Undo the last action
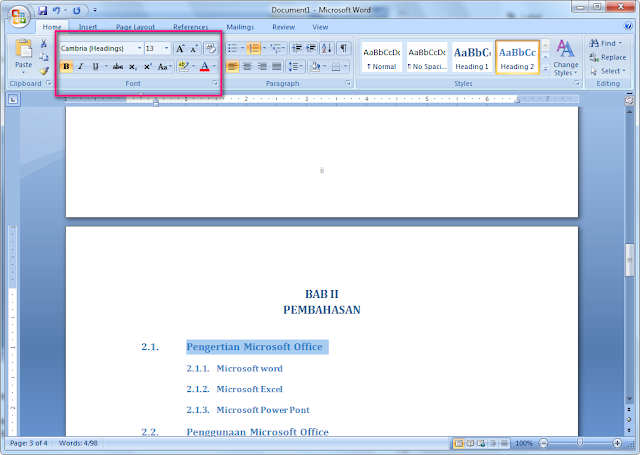The height and width of the screenshot is (455, 640). click(56, 11)
